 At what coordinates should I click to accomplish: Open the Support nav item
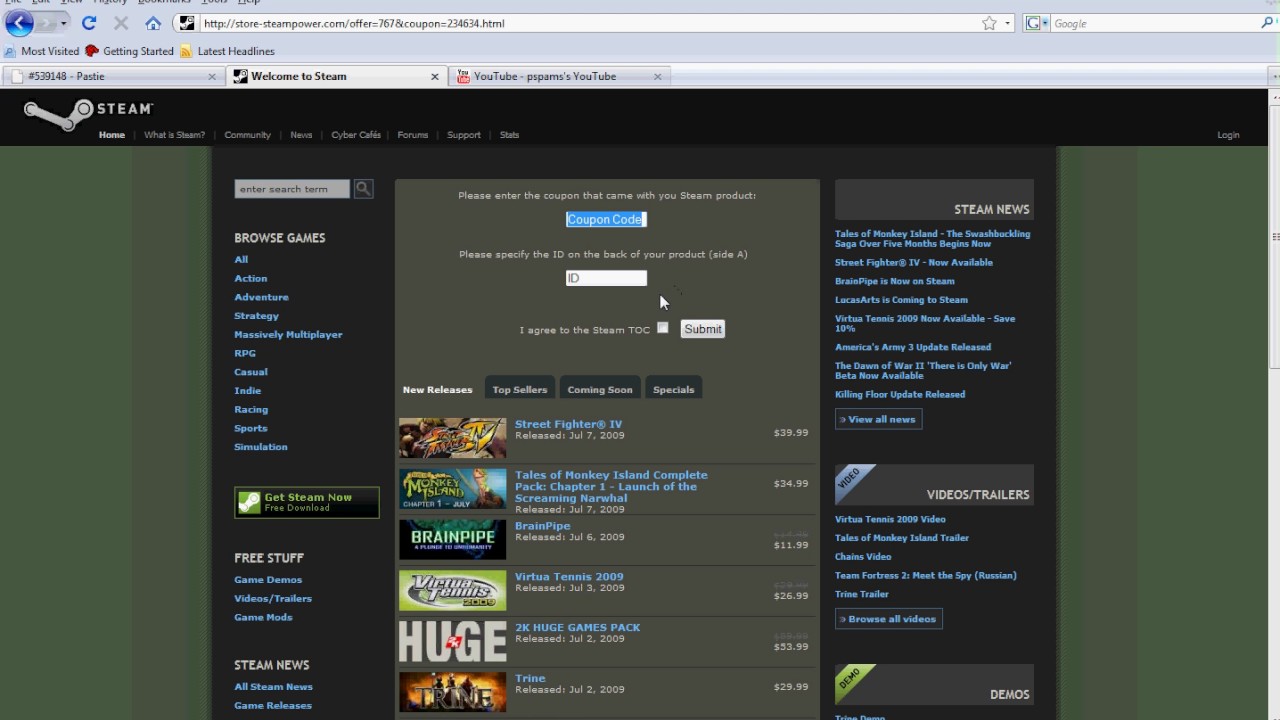(x=463, y=135)
